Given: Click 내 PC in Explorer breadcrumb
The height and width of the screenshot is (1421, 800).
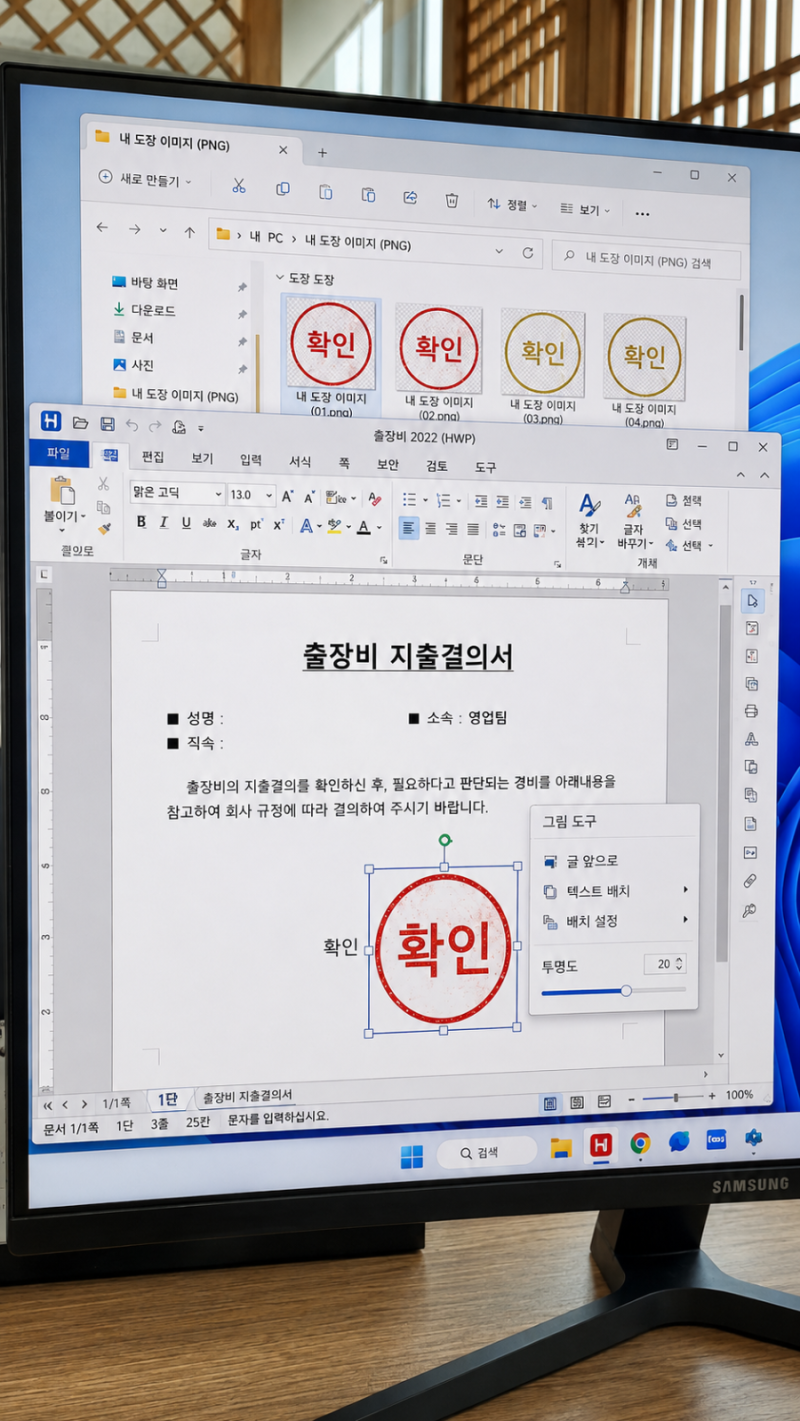Looking at the screenshot, I should 266,238.
